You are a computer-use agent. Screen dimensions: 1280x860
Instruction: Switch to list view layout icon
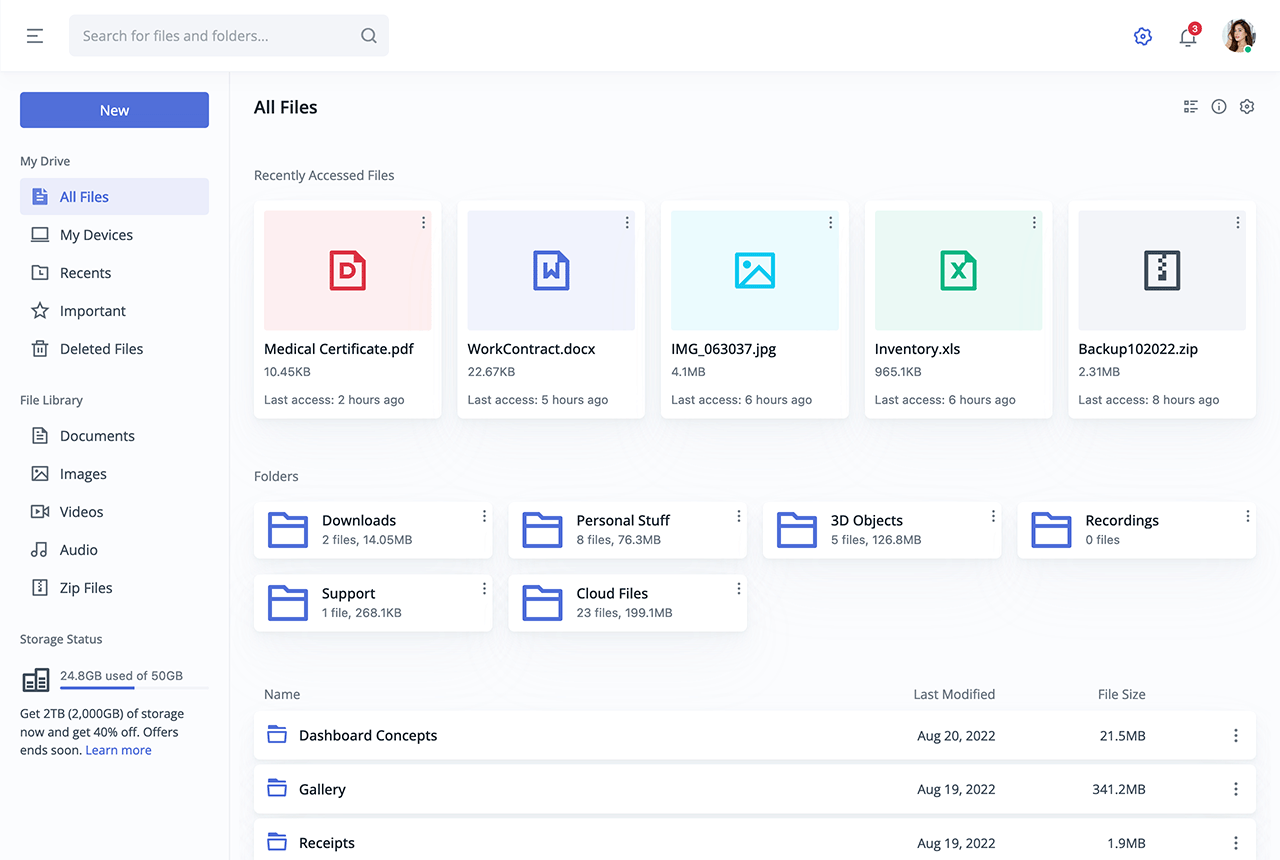coord(1191,107)
